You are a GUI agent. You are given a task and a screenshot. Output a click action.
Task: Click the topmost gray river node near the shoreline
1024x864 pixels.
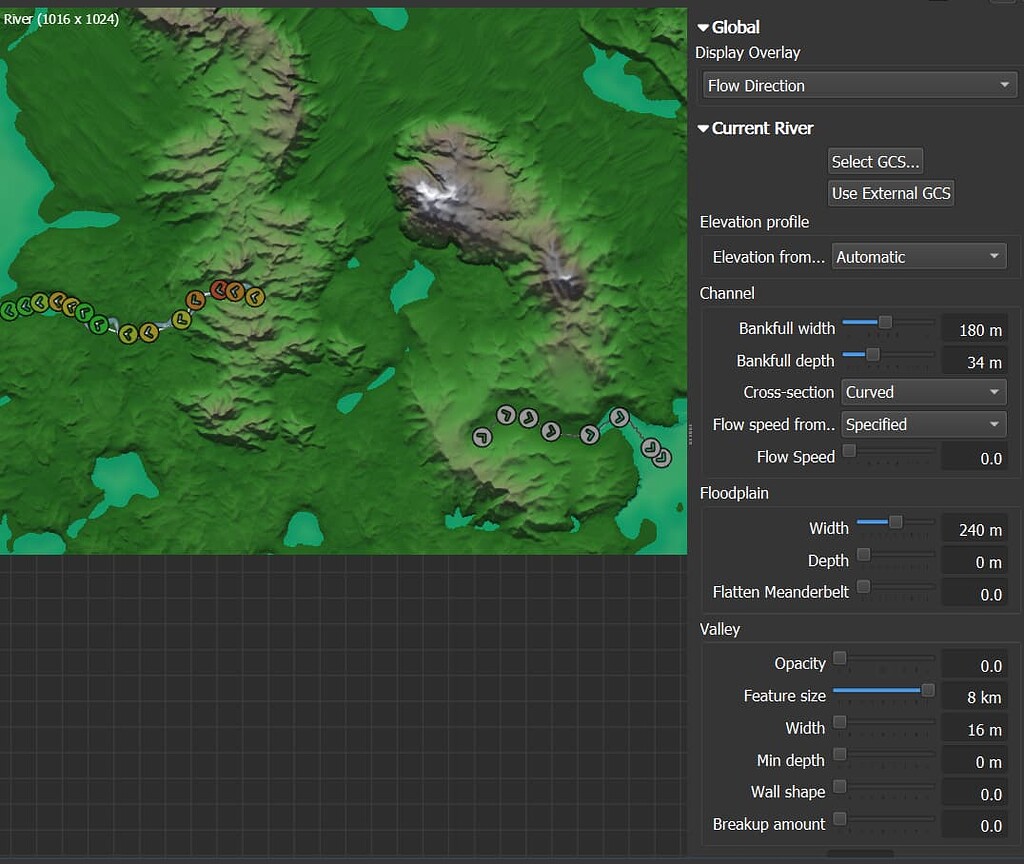pos(619,417)
